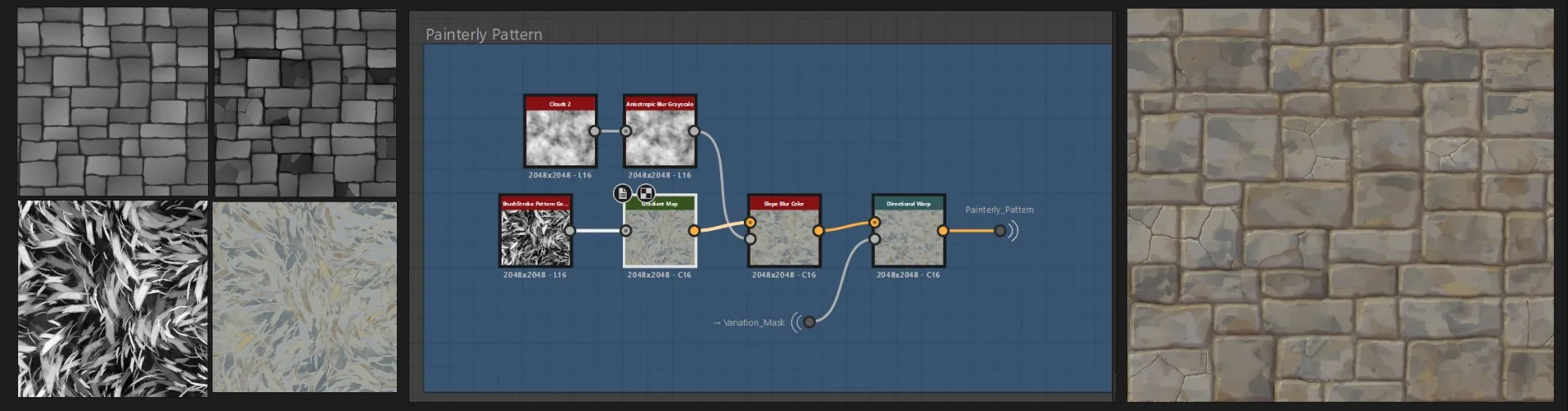Click Gradient Map orange output pin
Screen dimensions: 1568x411
point(694,231)
